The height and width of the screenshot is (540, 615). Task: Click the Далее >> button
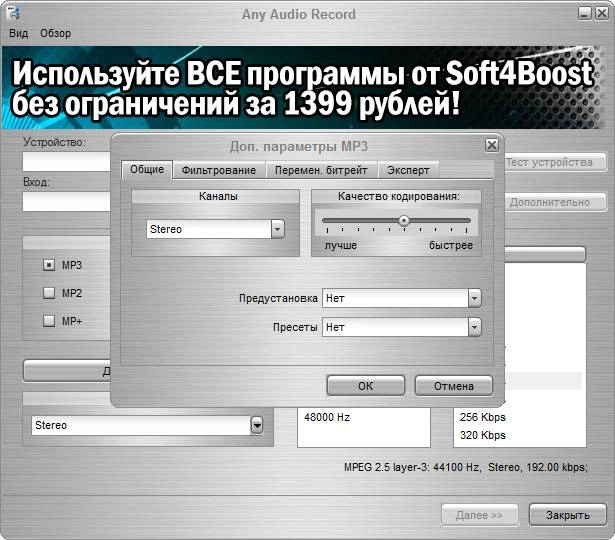pyautogui.click(x=480, y=515)
